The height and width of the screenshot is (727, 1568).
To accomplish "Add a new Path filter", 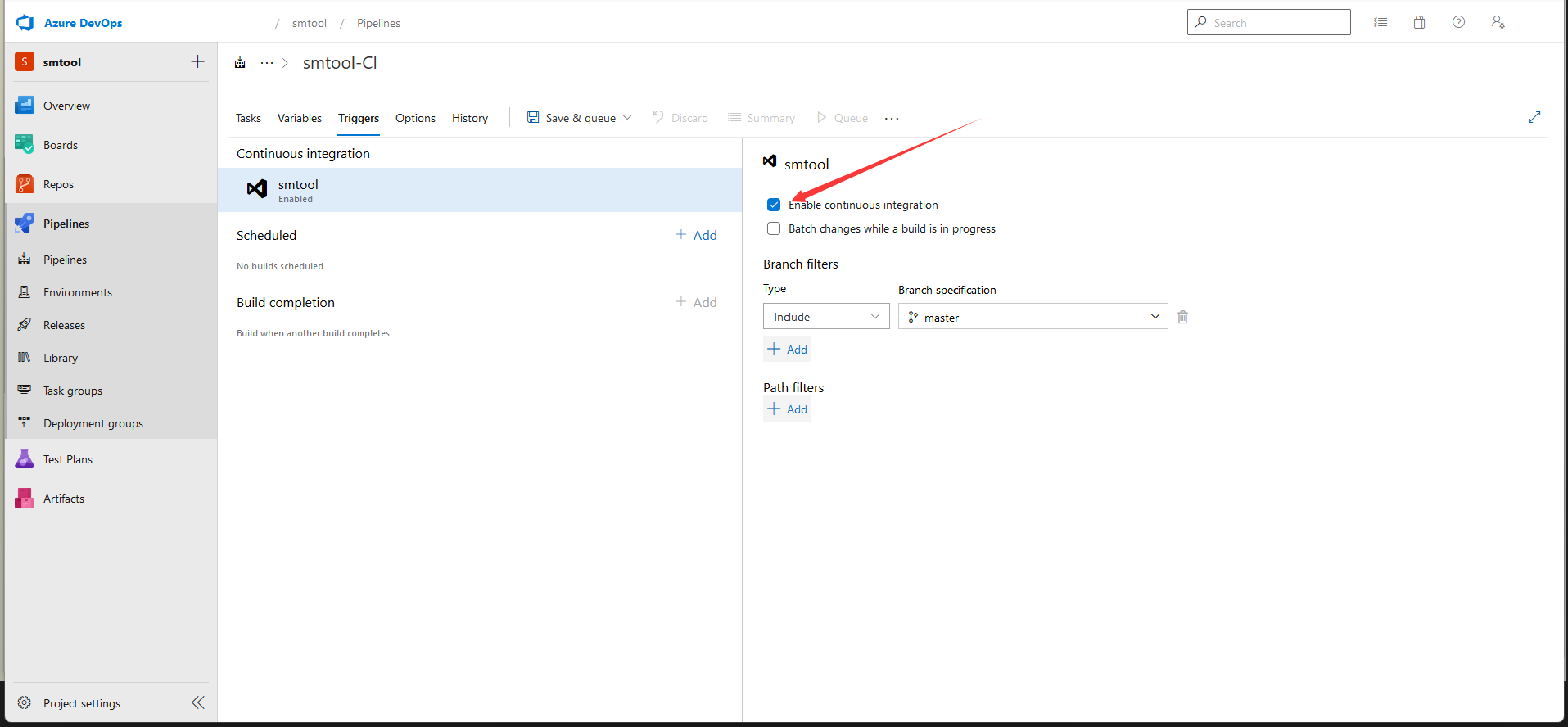I will (x=787, y=409).
